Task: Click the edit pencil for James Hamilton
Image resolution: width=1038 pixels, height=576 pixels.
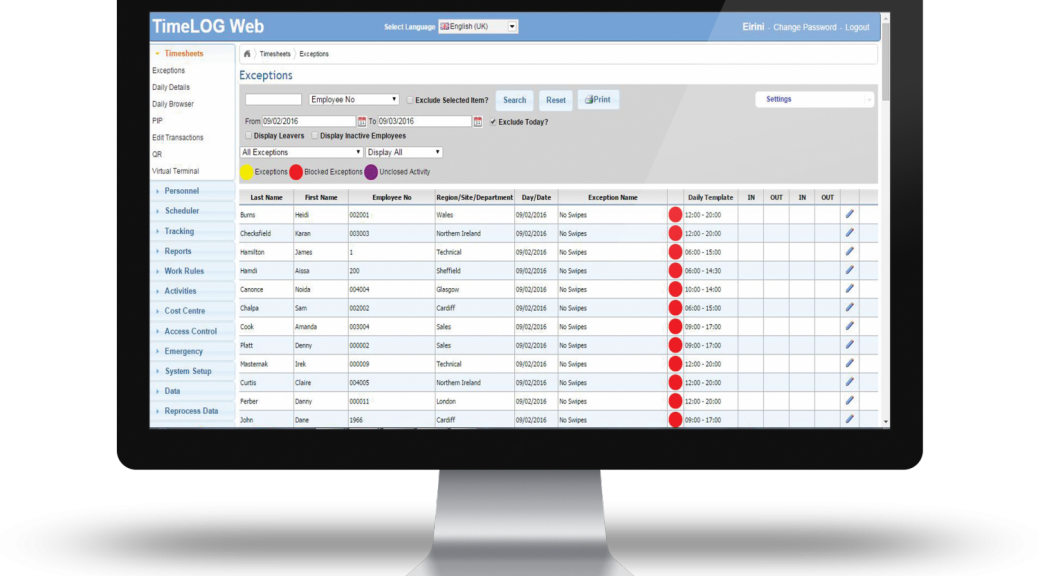Action: 849,252
